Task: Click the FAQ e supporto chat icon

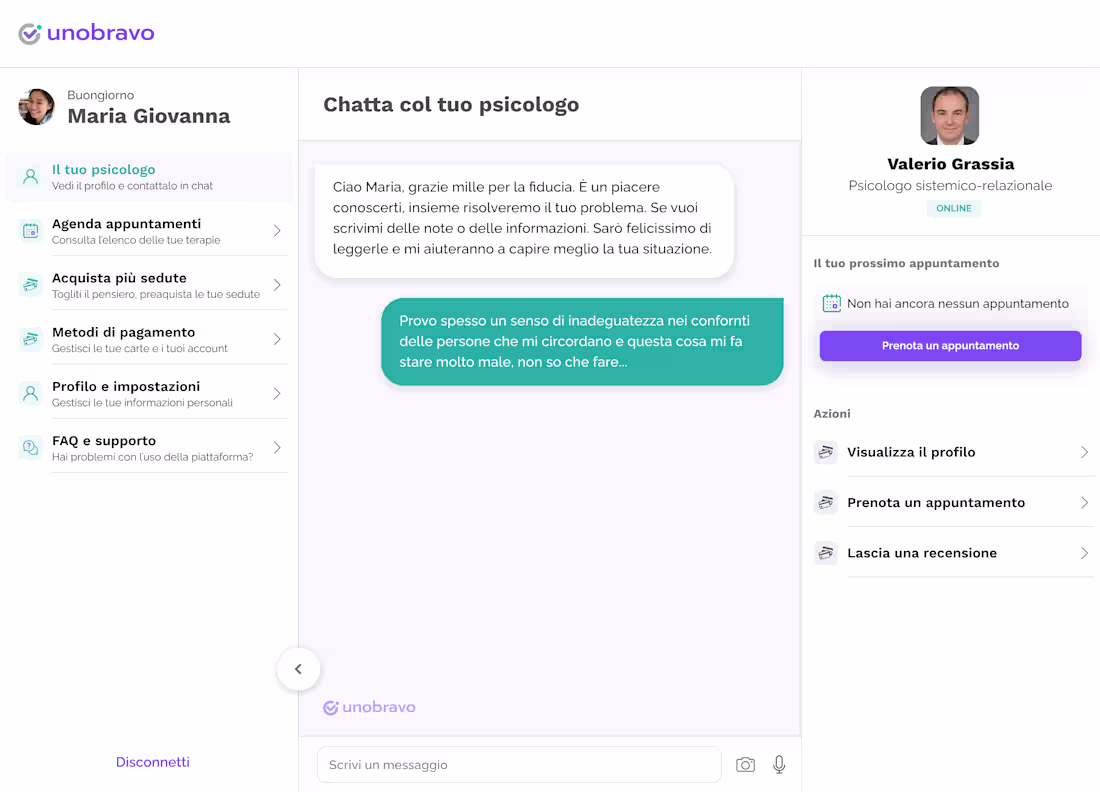Action: [x=30, y=447]
